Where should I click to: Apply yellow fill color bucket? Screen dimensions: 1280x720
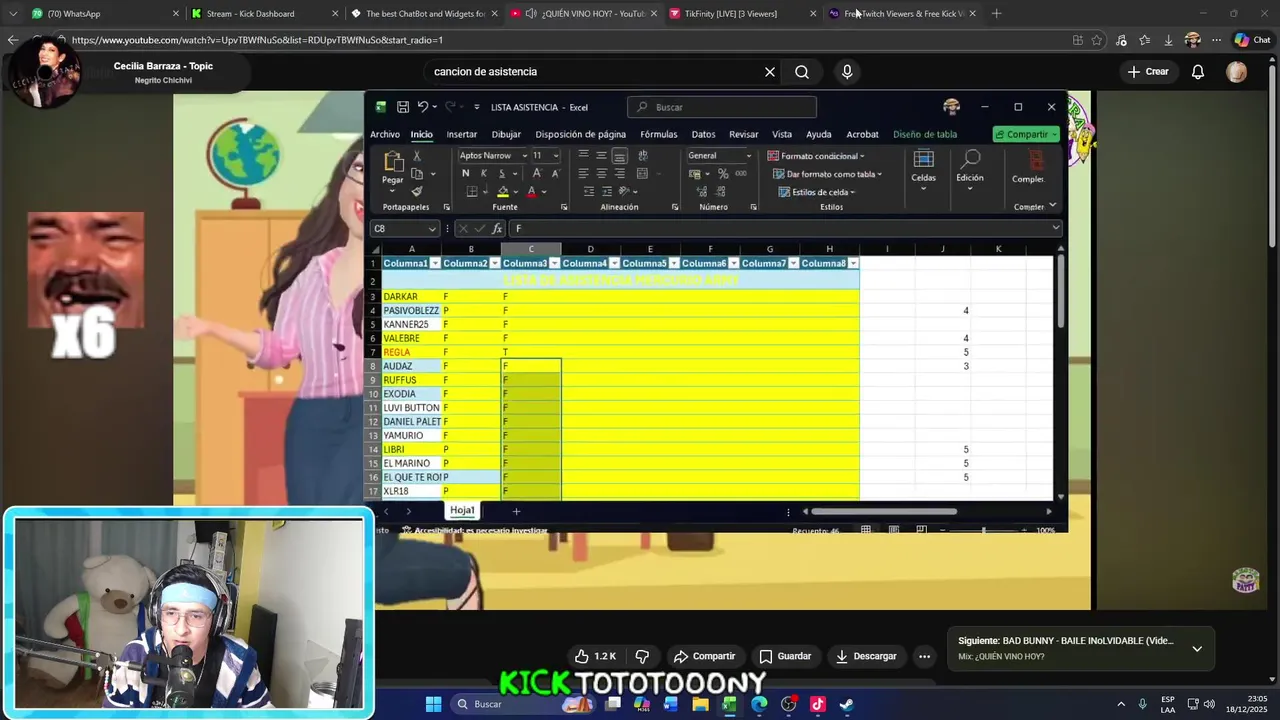click(x=503, y=191)
